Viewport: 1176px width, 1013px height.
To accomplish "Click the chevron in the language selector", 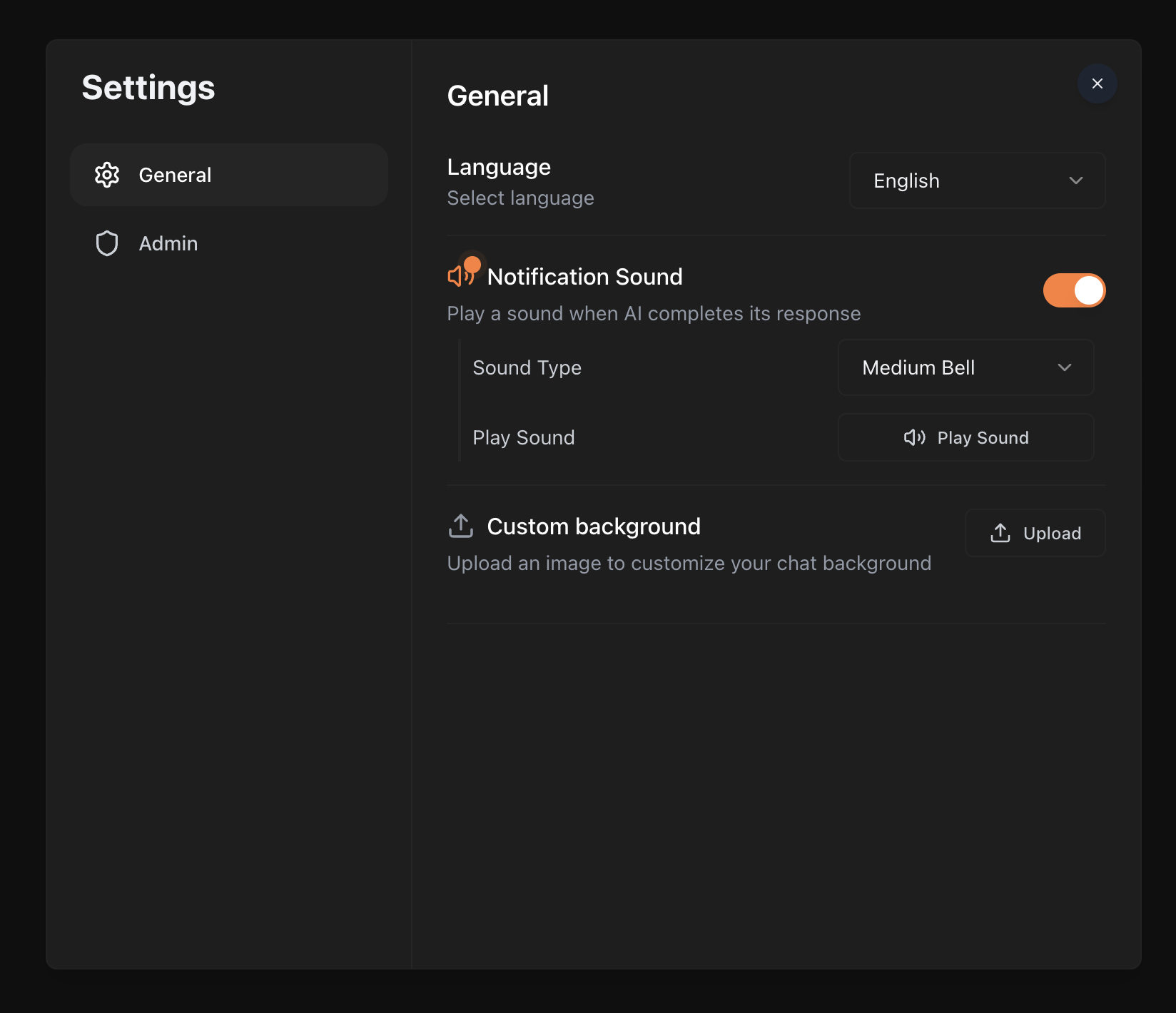I will [x=1075, y=180].
